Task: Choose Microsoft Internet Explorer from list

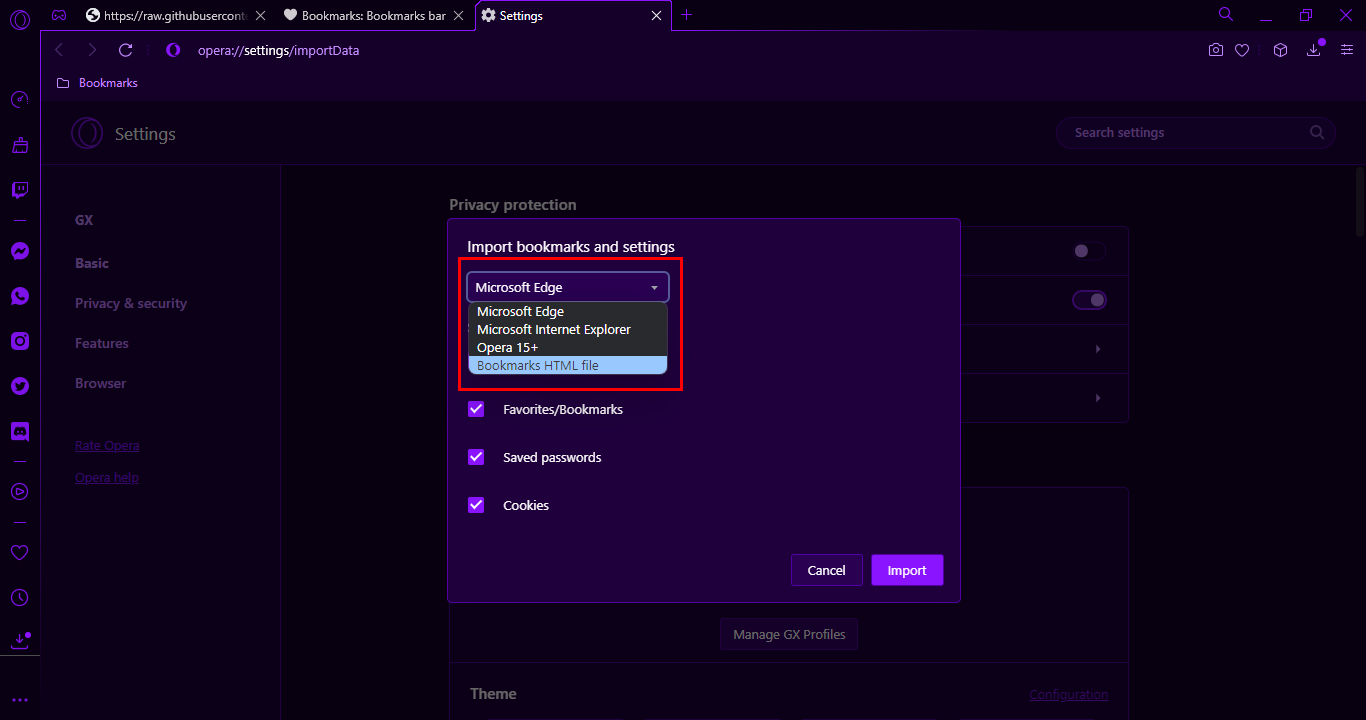Action: pyautogui.click(x=568, y=330)
